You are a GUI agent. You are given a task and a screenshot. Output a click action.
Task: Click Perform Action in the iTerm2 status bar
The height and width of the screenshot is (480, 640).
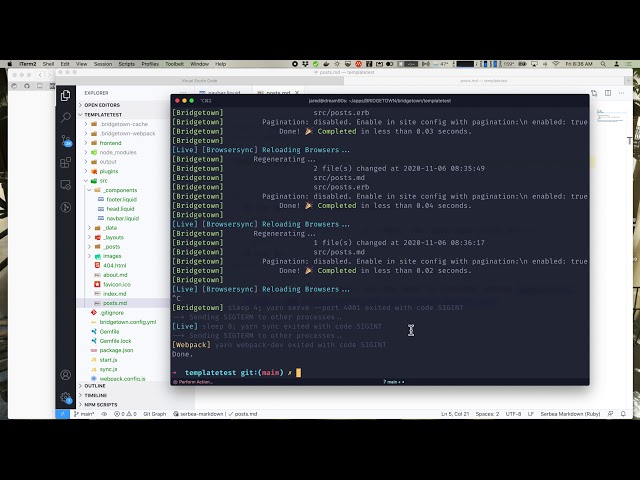coord(193,382)
